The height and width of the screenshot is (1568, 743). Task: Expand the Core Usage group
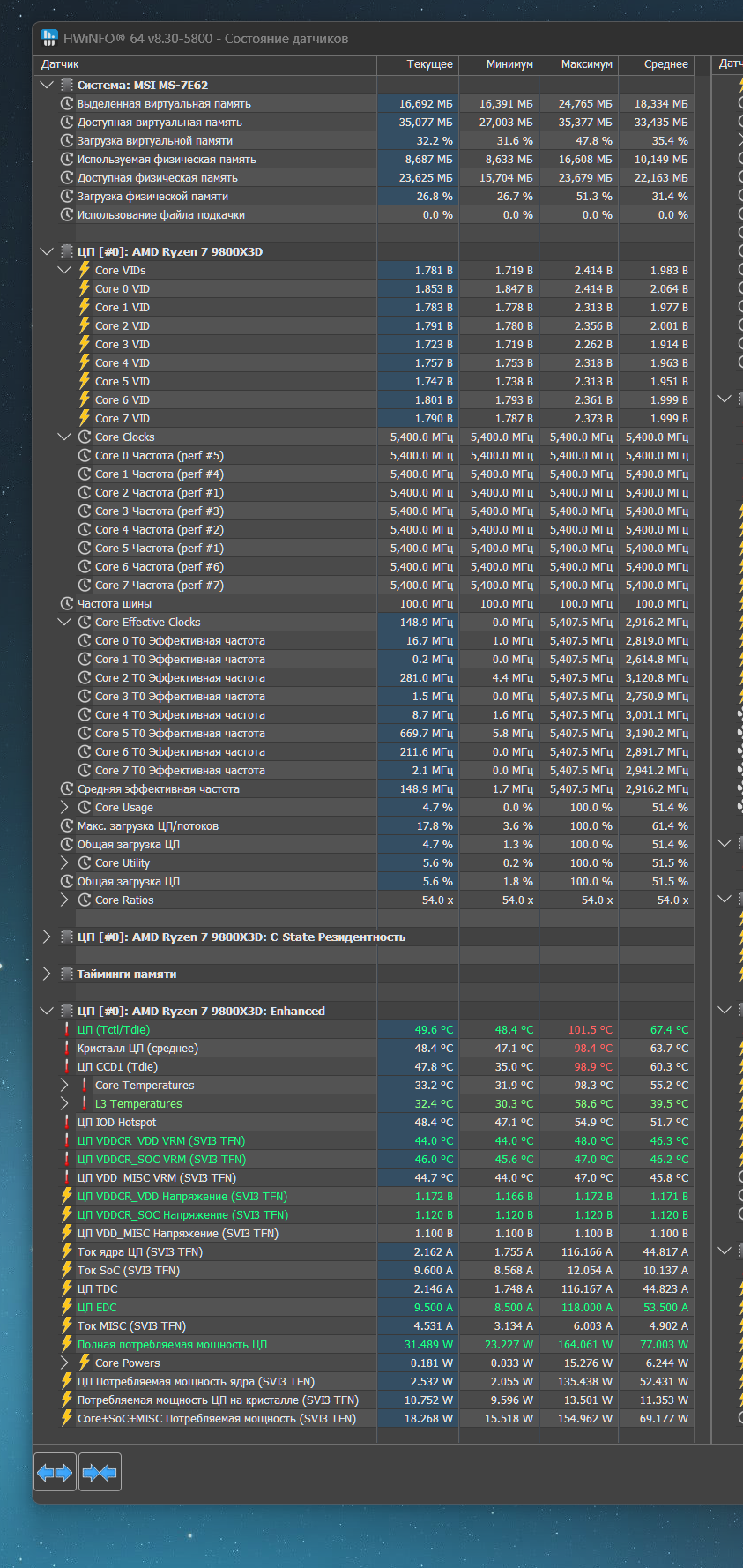pos(64,807)
